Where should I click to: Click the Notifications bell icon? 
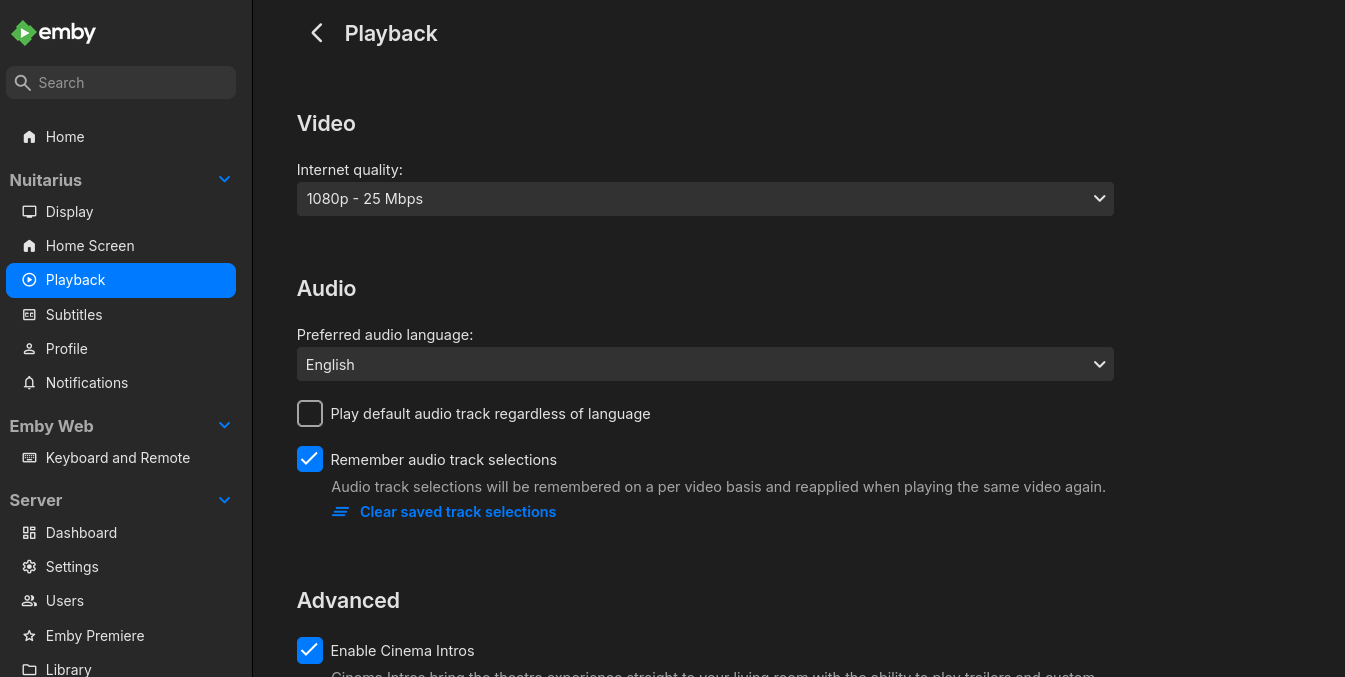pos(29,383)
